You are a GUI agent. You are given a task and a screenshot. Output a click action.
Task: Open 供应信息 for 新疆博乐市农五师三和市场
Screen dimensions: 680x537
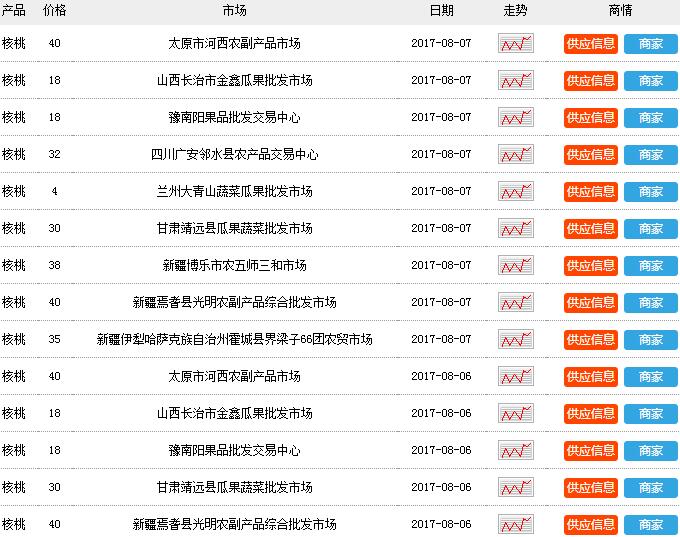coord(590,265)
